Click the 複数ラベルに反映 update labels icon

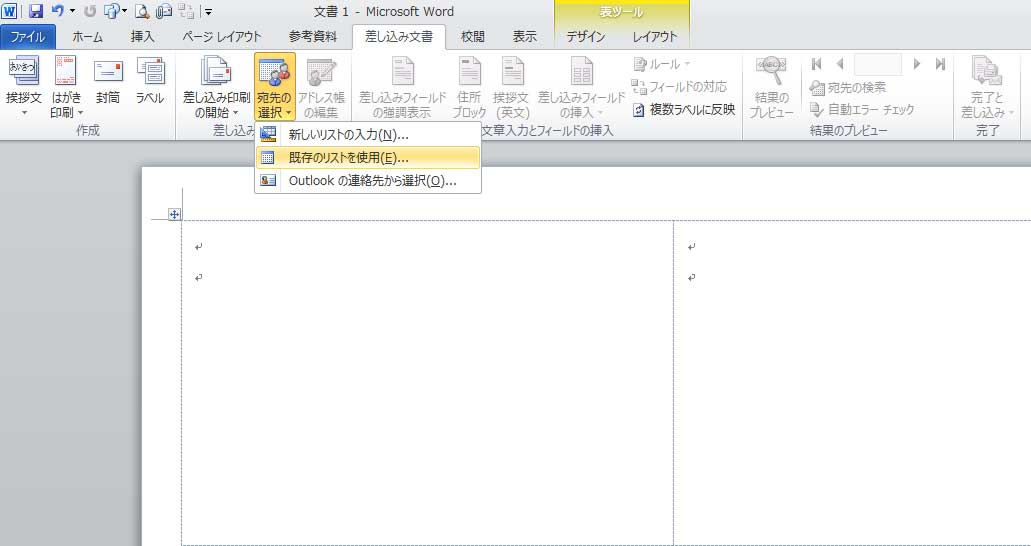[x=639, y=109]
